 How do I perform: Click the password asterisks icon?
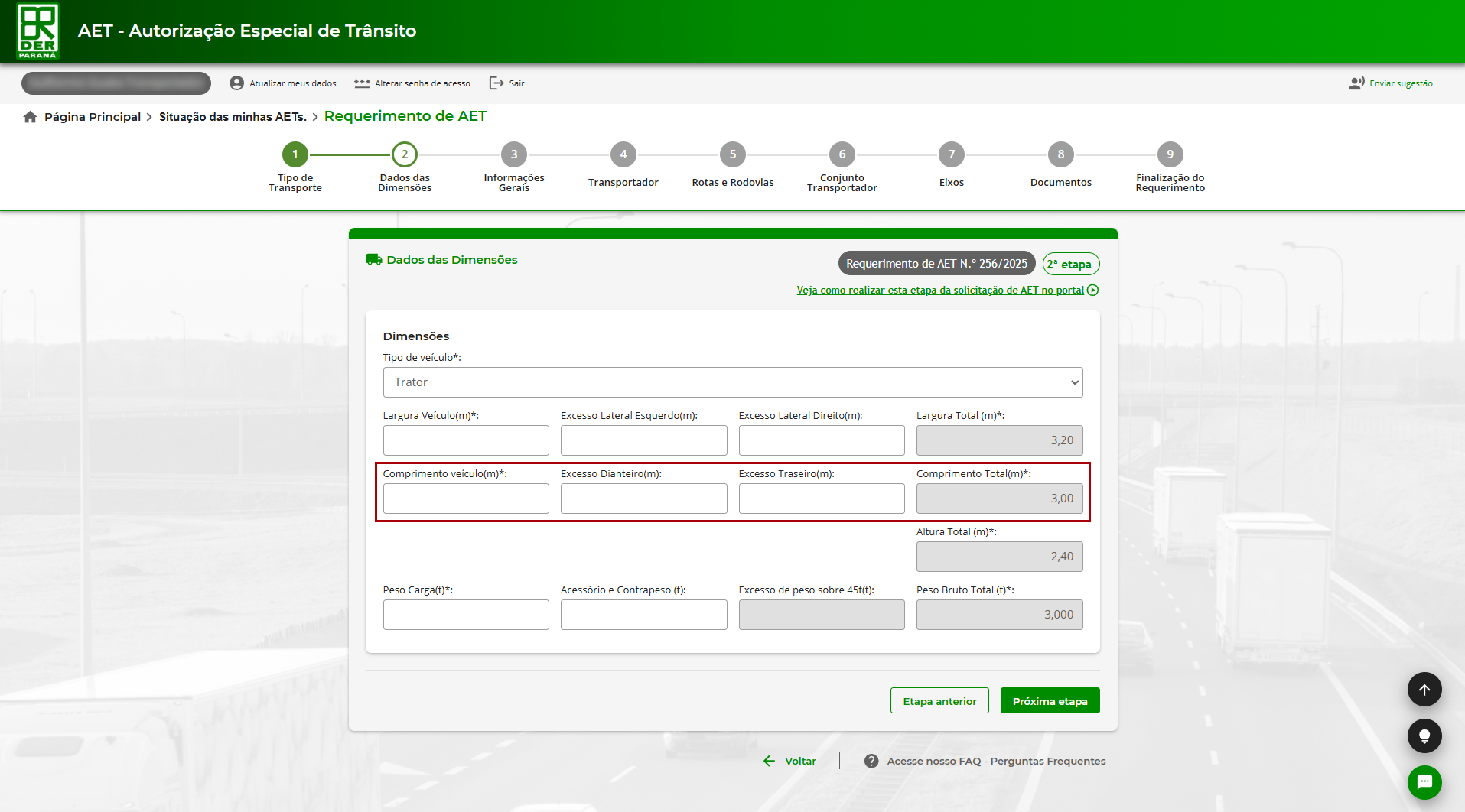click(x=362, y=83)
